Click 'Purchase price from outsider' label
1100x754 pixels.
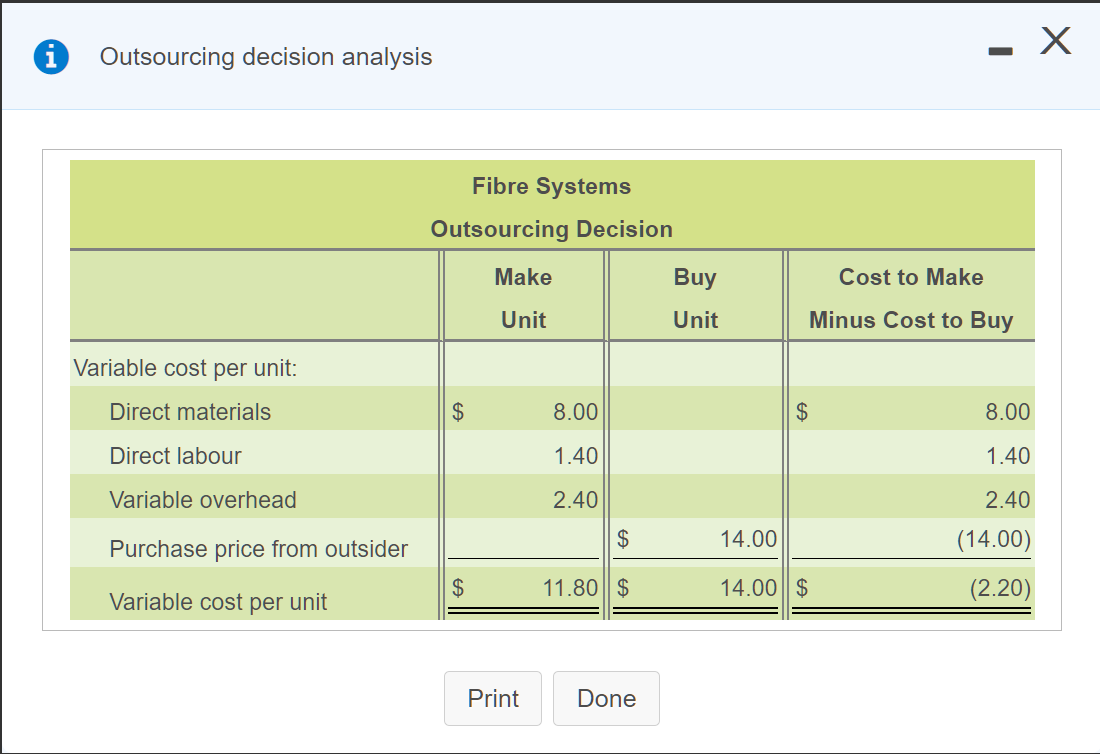coord(258,548)
